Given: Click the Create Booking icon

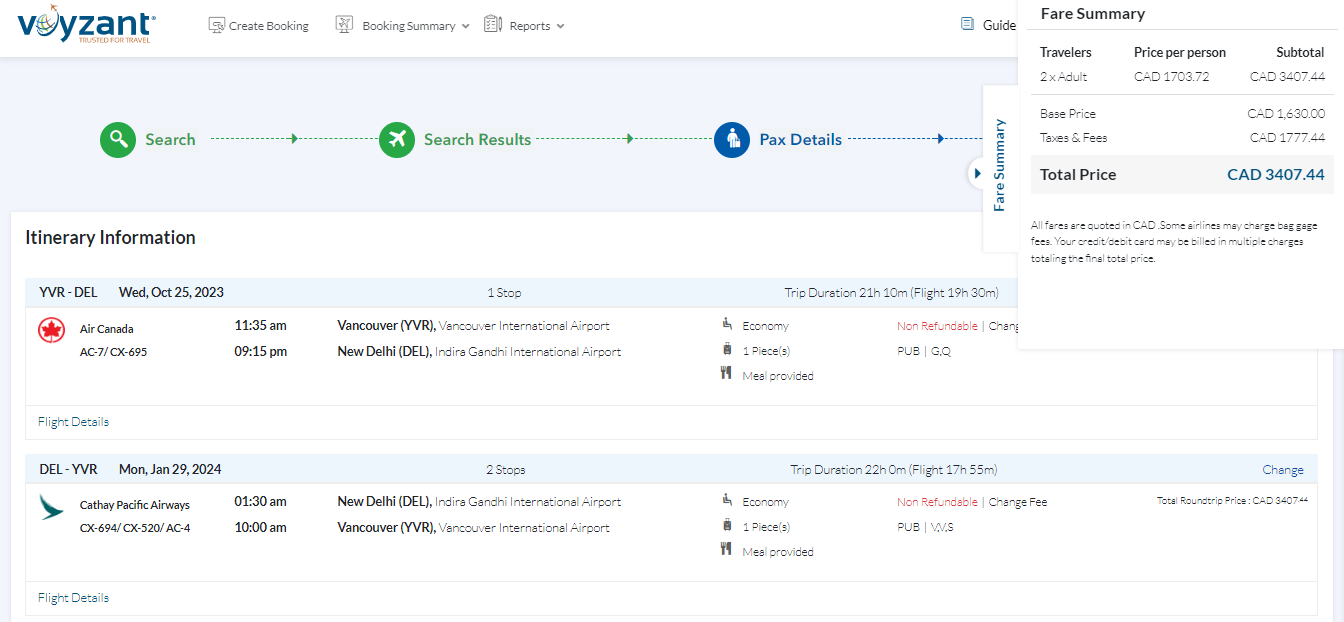Looking at the screenshot, I should [x=216, y=25].
